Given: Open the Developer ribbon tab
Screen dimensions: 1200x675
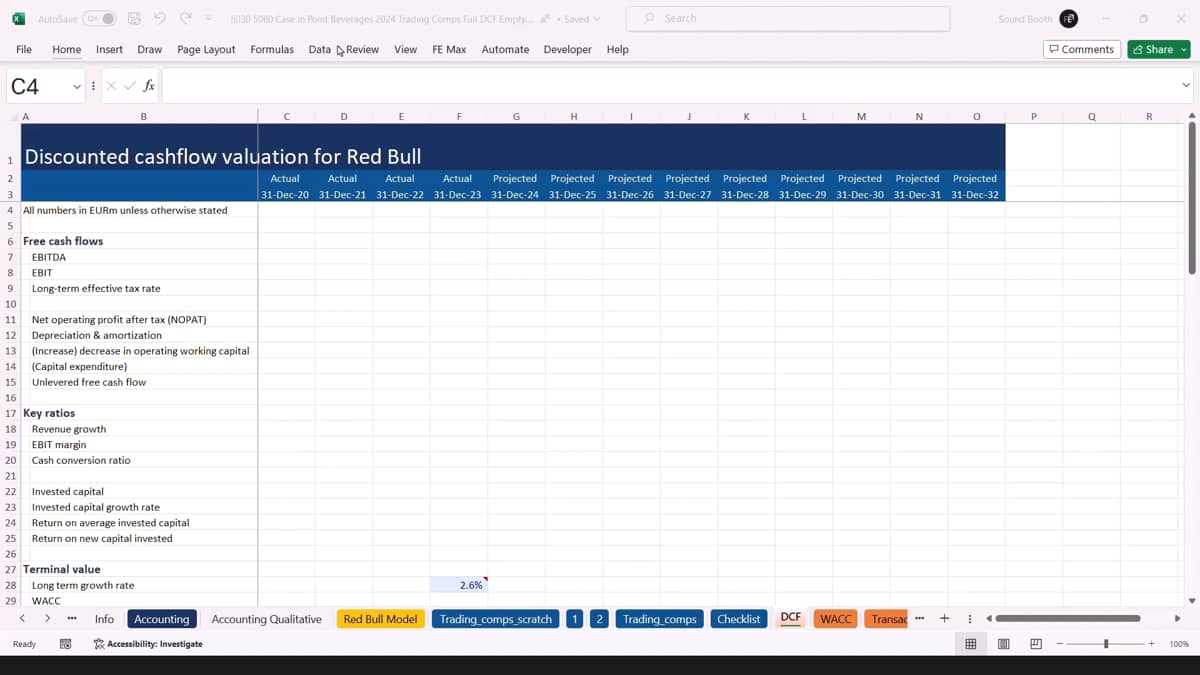Looking at the screenshot, I should [567, 49].
